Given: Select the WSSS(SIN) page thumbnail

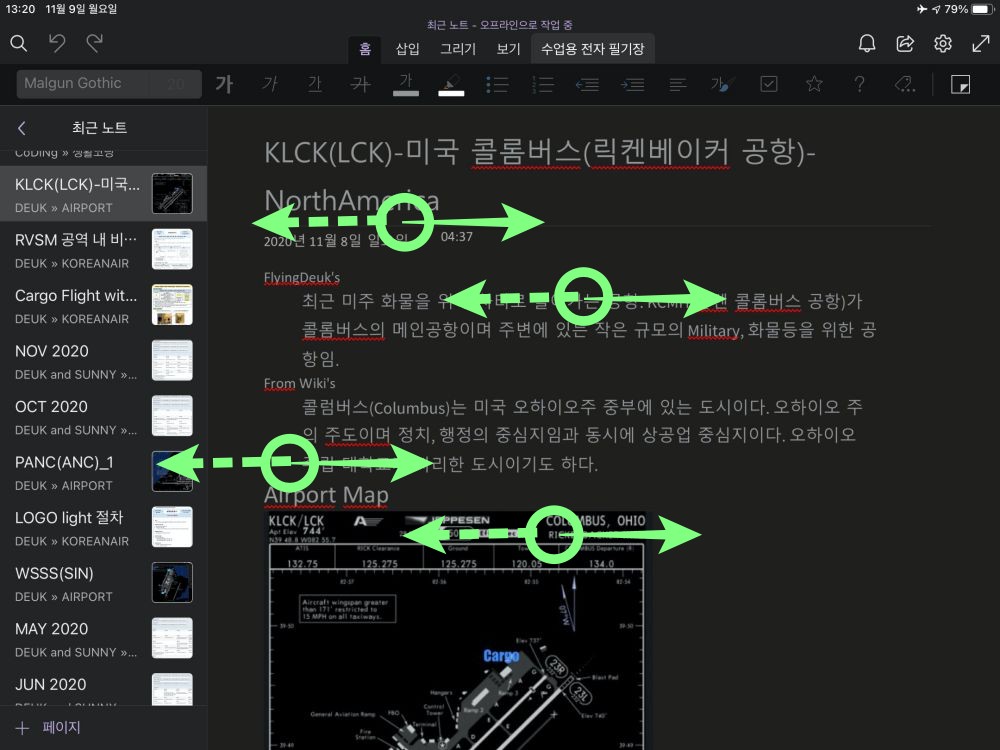Looking at the screenshot, I should coord(172,582).
